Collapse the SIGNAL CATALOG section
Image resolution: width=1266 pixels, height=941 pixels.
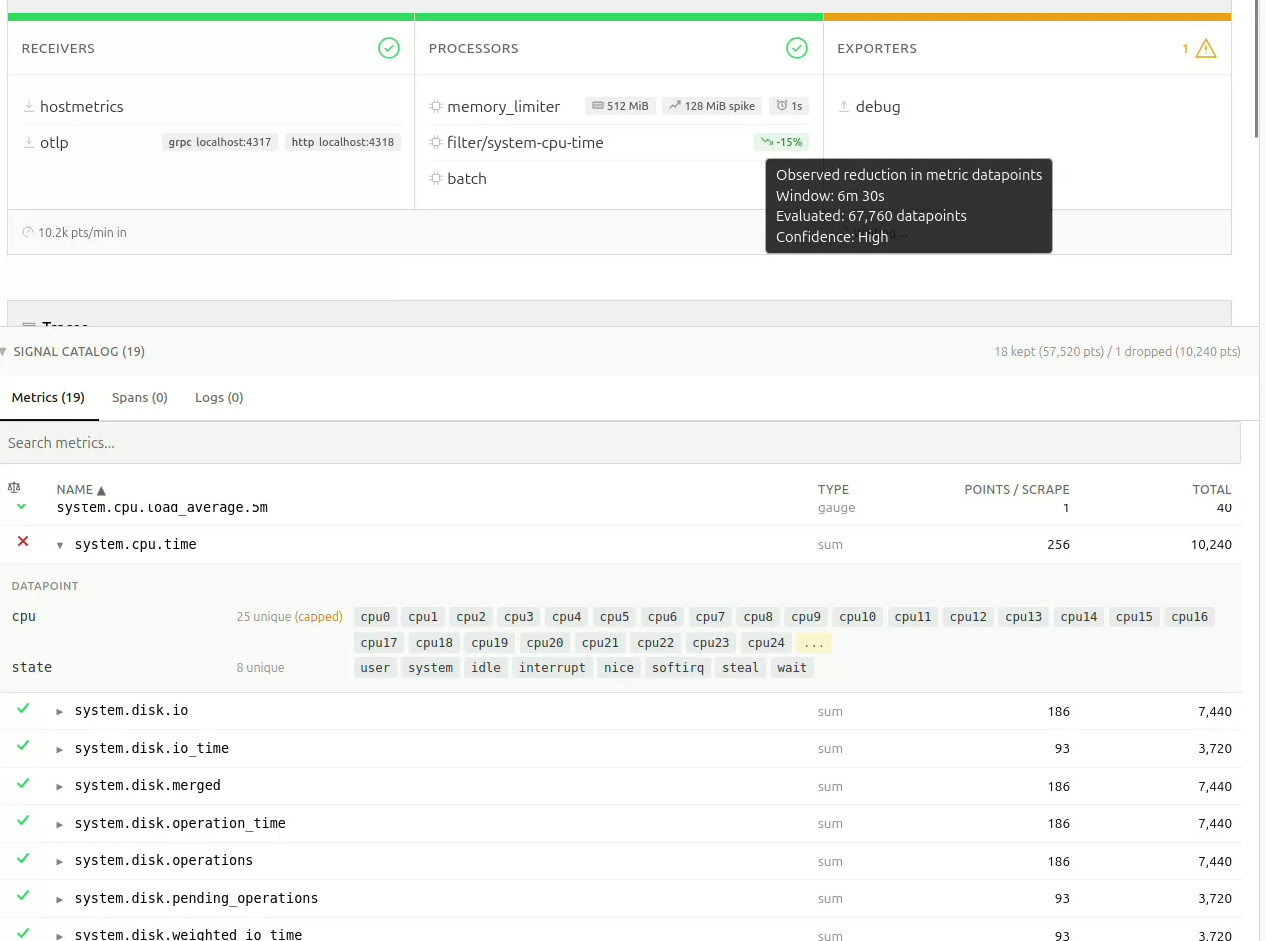click(x=8, y=351)
